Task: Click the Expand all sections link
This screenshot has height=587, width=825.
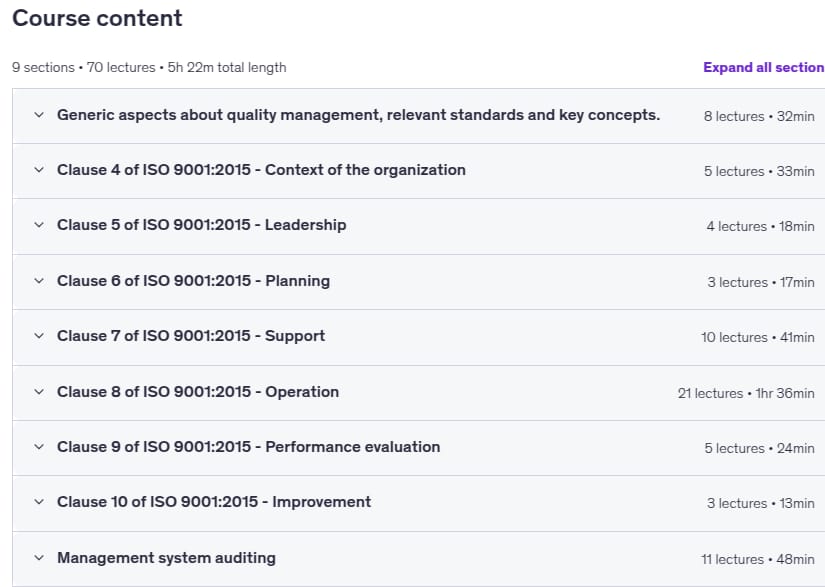Action: pyautogui.click(x=764, y=67)
